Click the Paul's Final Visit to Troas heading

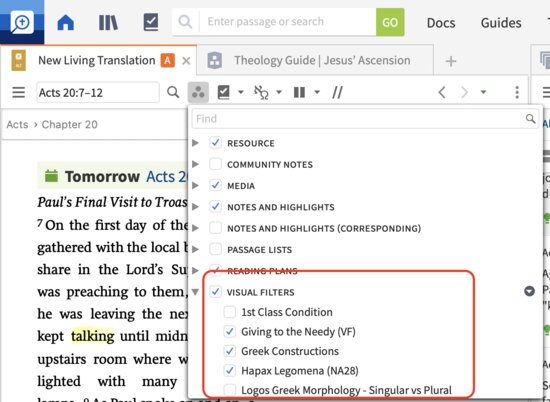coord(112,202)
